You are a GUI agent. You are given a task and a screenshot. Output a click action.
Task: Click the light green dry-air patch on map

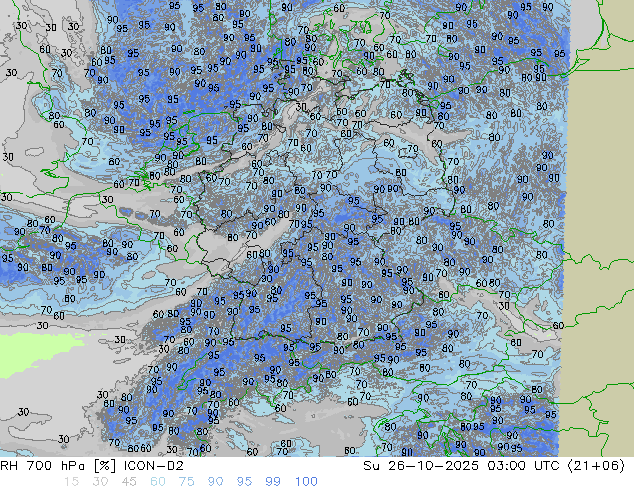click(x=32, y=352)
